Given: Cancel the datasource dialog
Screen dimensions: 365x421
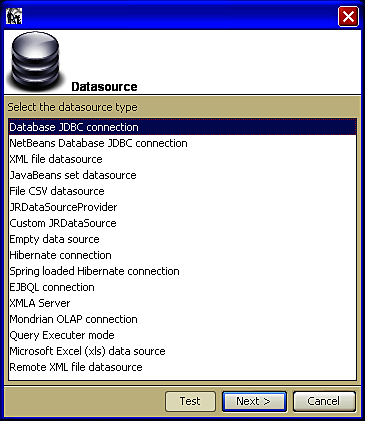Looking at the screenshot, I should (324, 401).
